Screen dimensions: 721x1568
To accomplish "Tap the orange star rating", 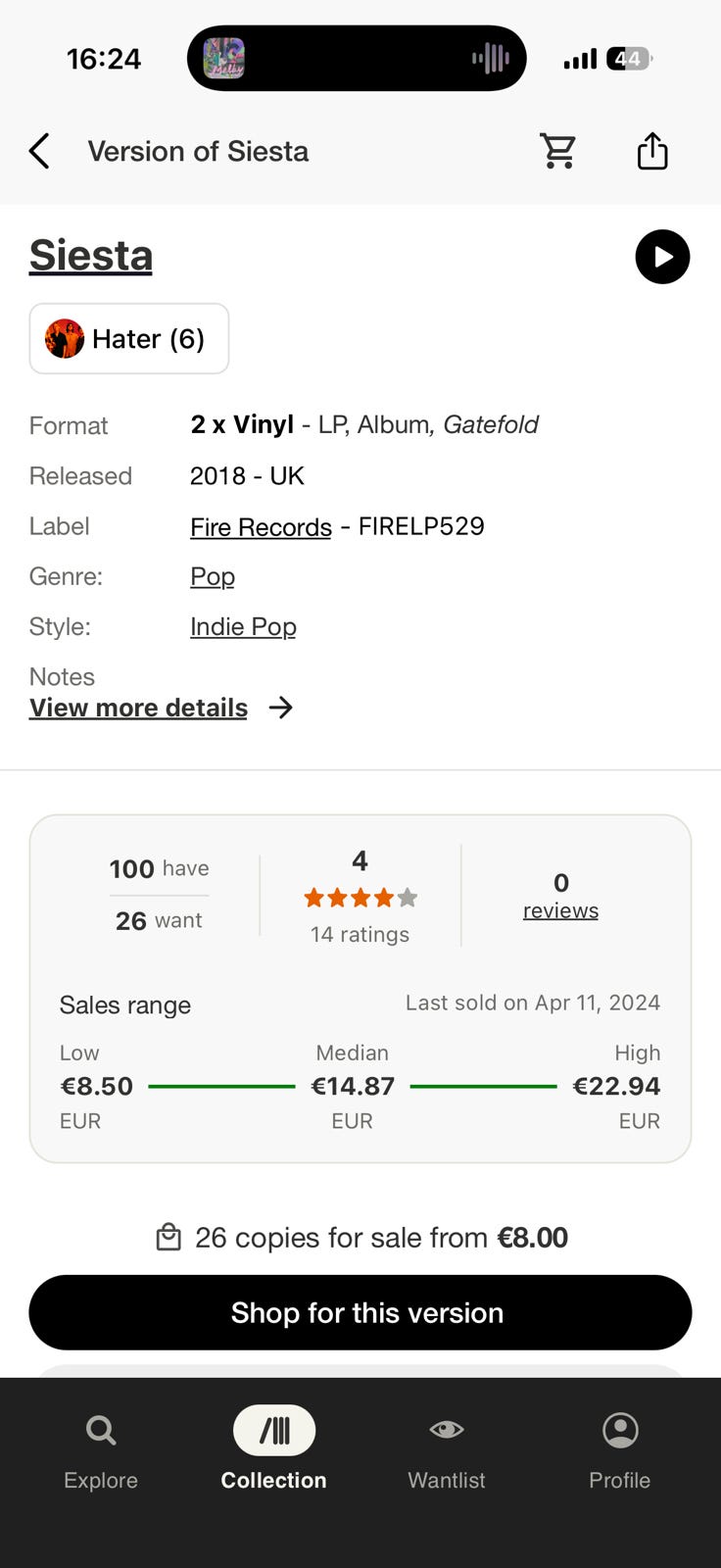I will tap(360, 897).
